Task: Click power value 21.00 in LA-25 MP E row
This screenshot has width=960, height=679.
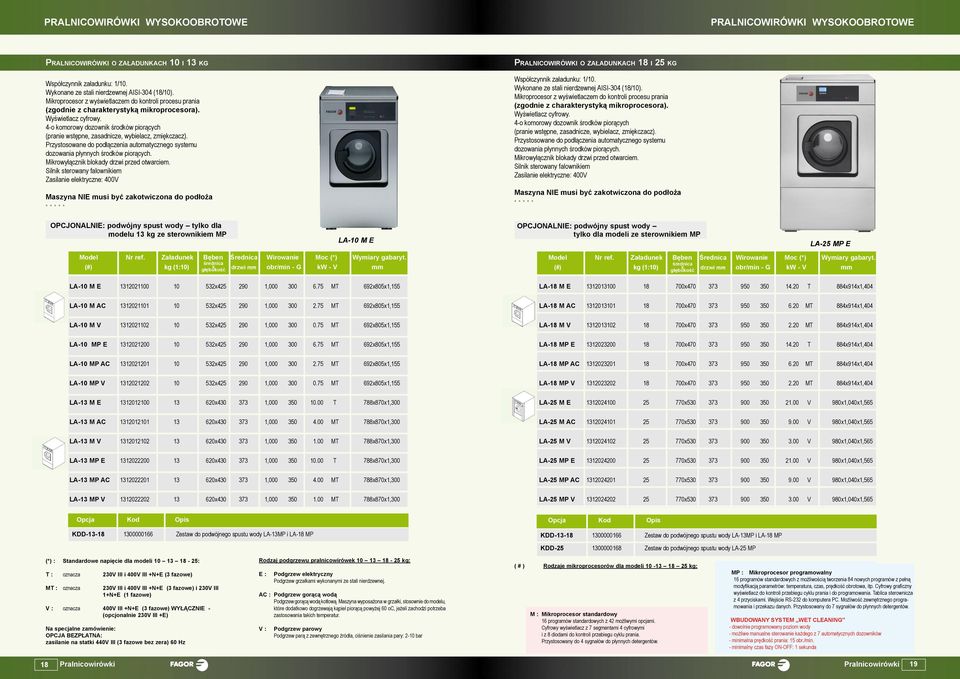Action: tap(792, 460)
